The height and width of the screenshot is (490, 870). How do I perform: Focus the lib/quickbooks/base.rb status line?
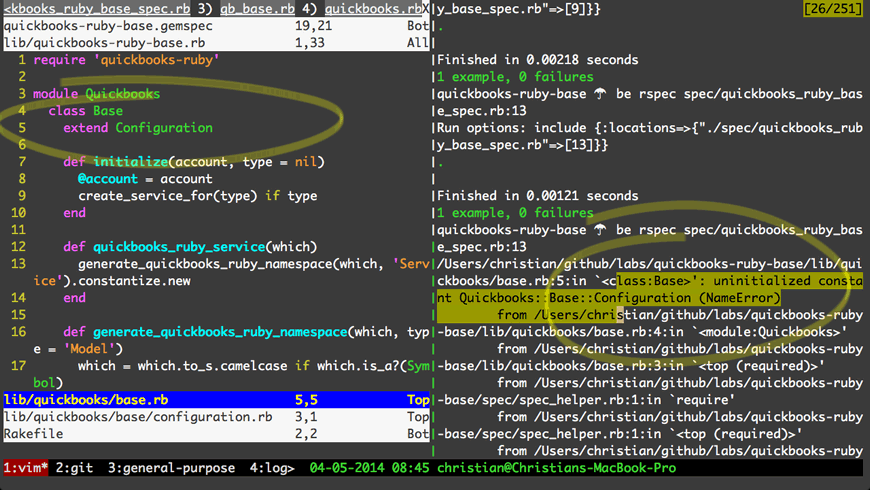pyautogui.click(x=216, y=400)
